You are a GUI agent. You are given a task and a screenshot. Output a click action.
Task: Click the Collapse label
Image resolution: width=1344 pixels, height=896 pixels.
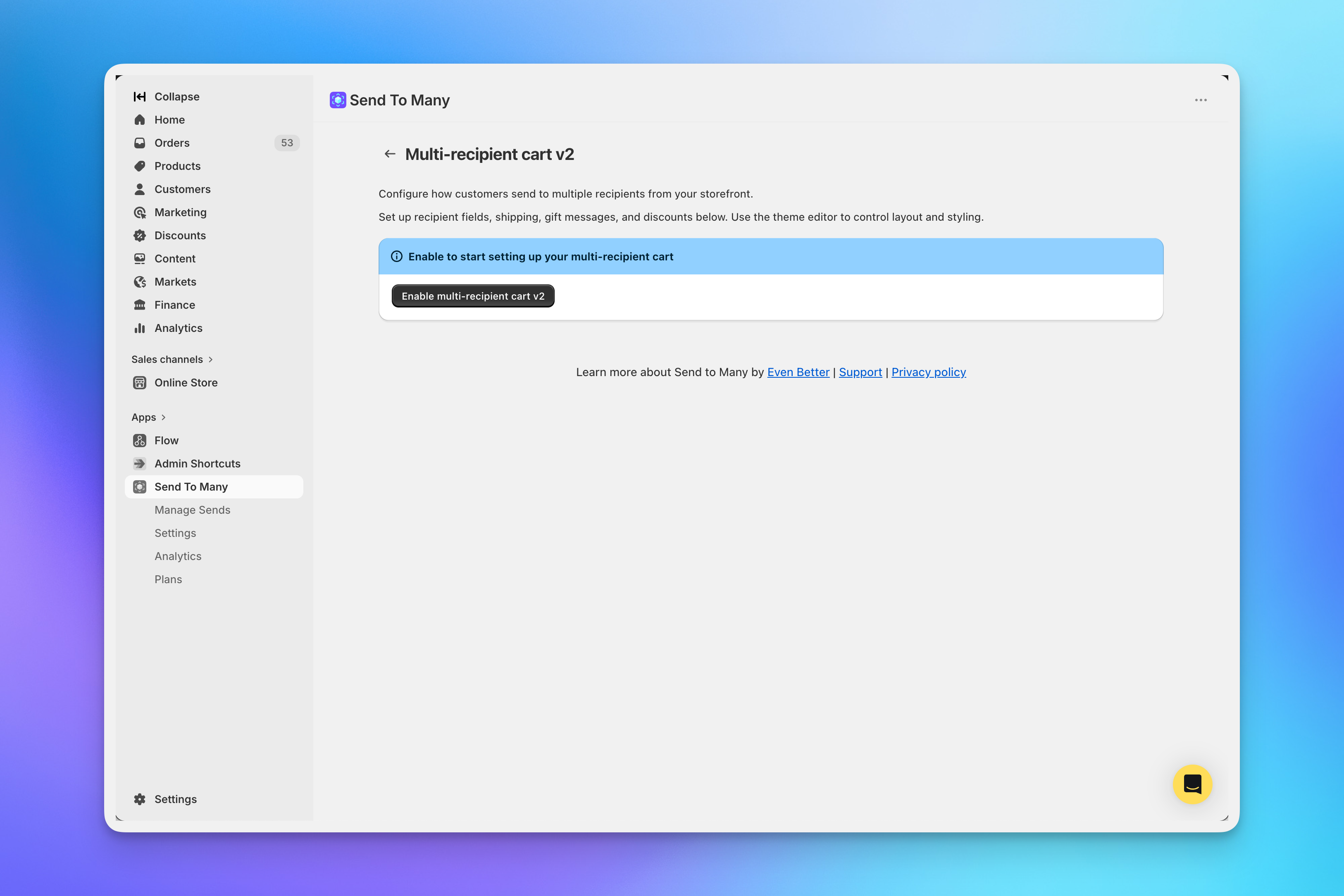pyautogui.click(x=176, y=97)
